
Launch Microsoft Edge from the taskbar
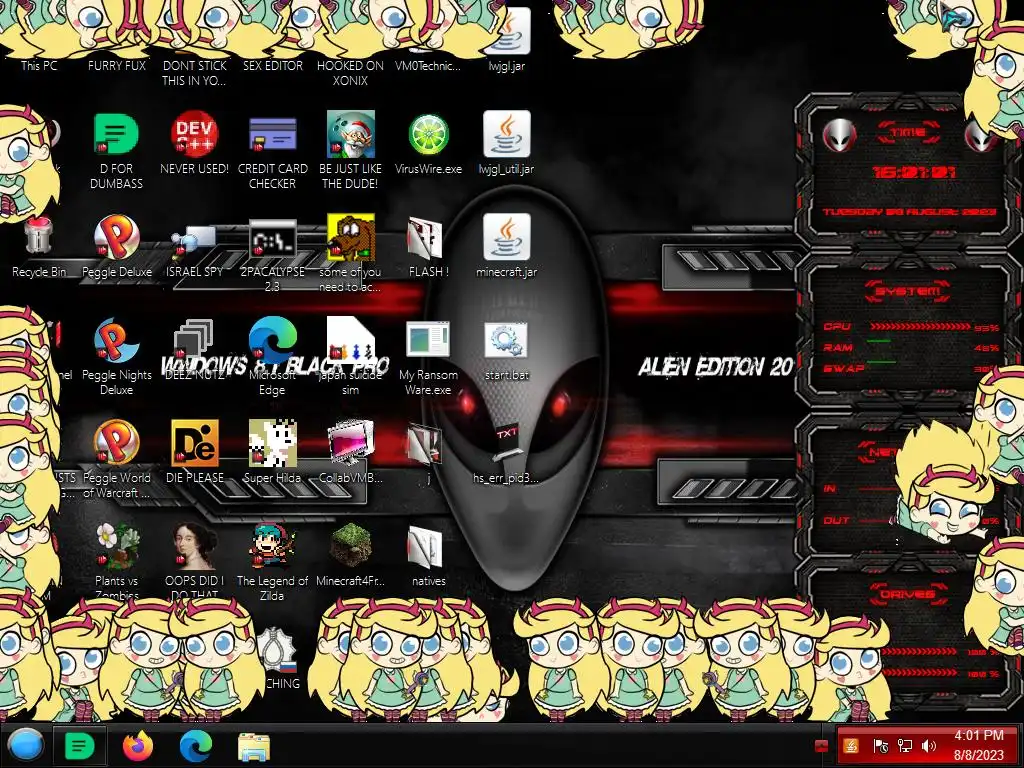pos(196,746)
